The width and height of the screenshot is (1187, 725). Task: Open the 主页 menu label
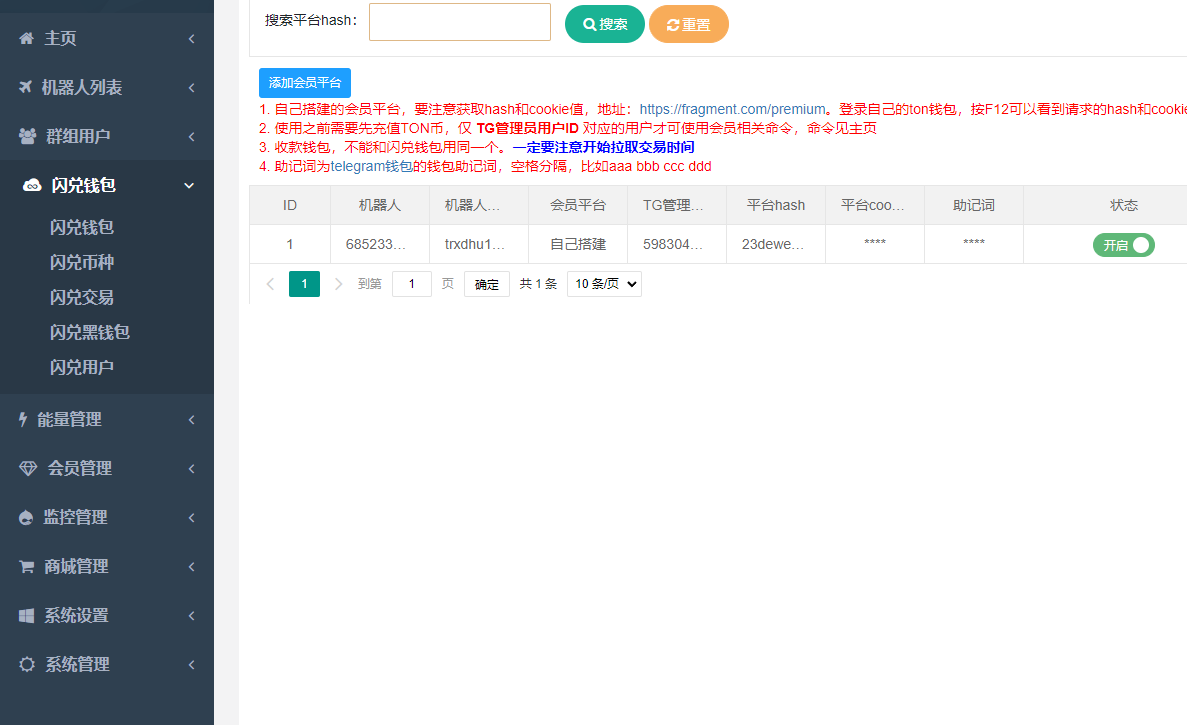(60, 38)
